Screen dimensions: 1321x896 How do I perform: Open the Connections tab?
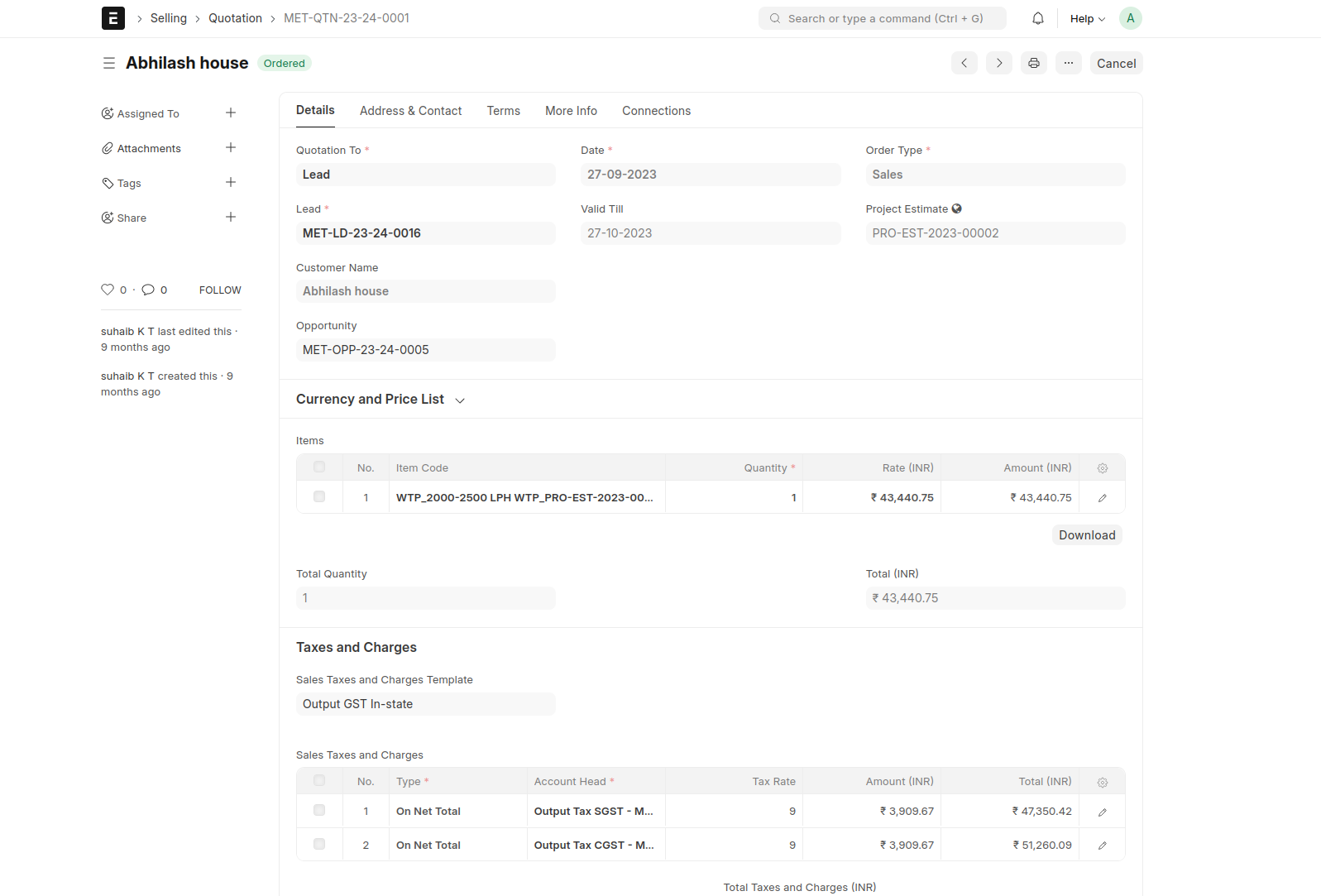pyautogui.click(x=656, y=111)
